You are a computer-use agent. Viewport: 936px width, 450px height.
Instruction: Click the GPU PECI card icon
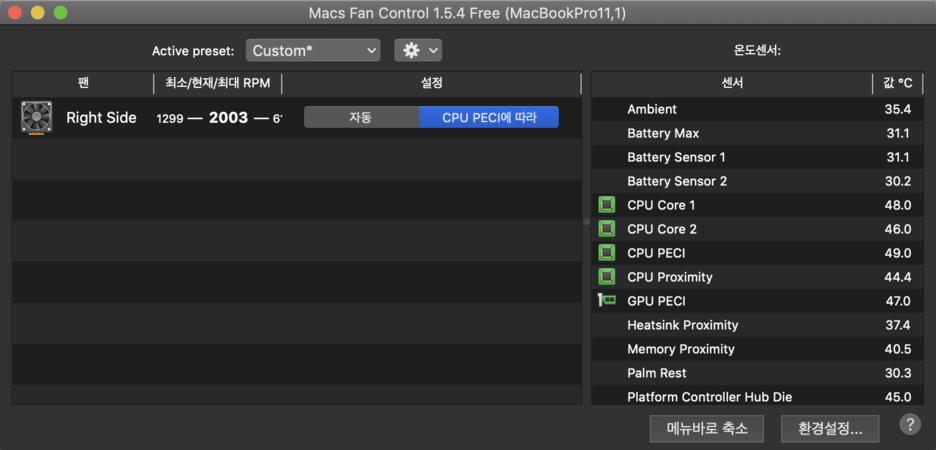606,301
